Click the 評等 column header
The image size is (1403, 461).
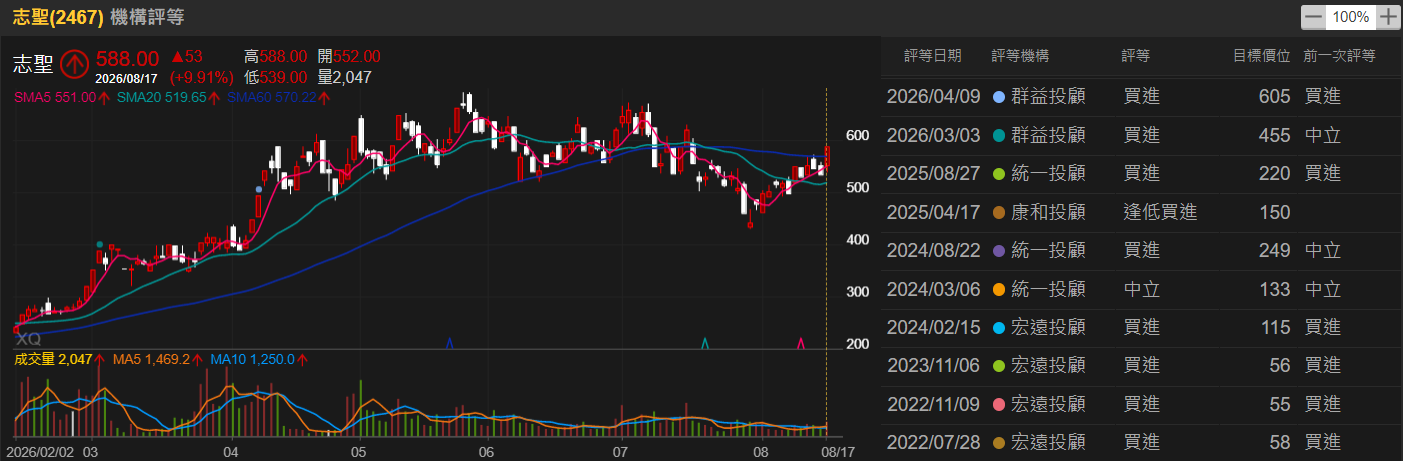pos(1135,56)
